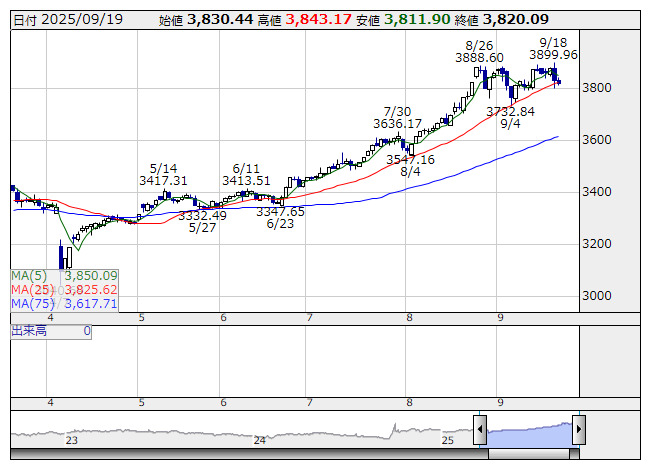Click the 3800 price axis label

coord(597,88)
